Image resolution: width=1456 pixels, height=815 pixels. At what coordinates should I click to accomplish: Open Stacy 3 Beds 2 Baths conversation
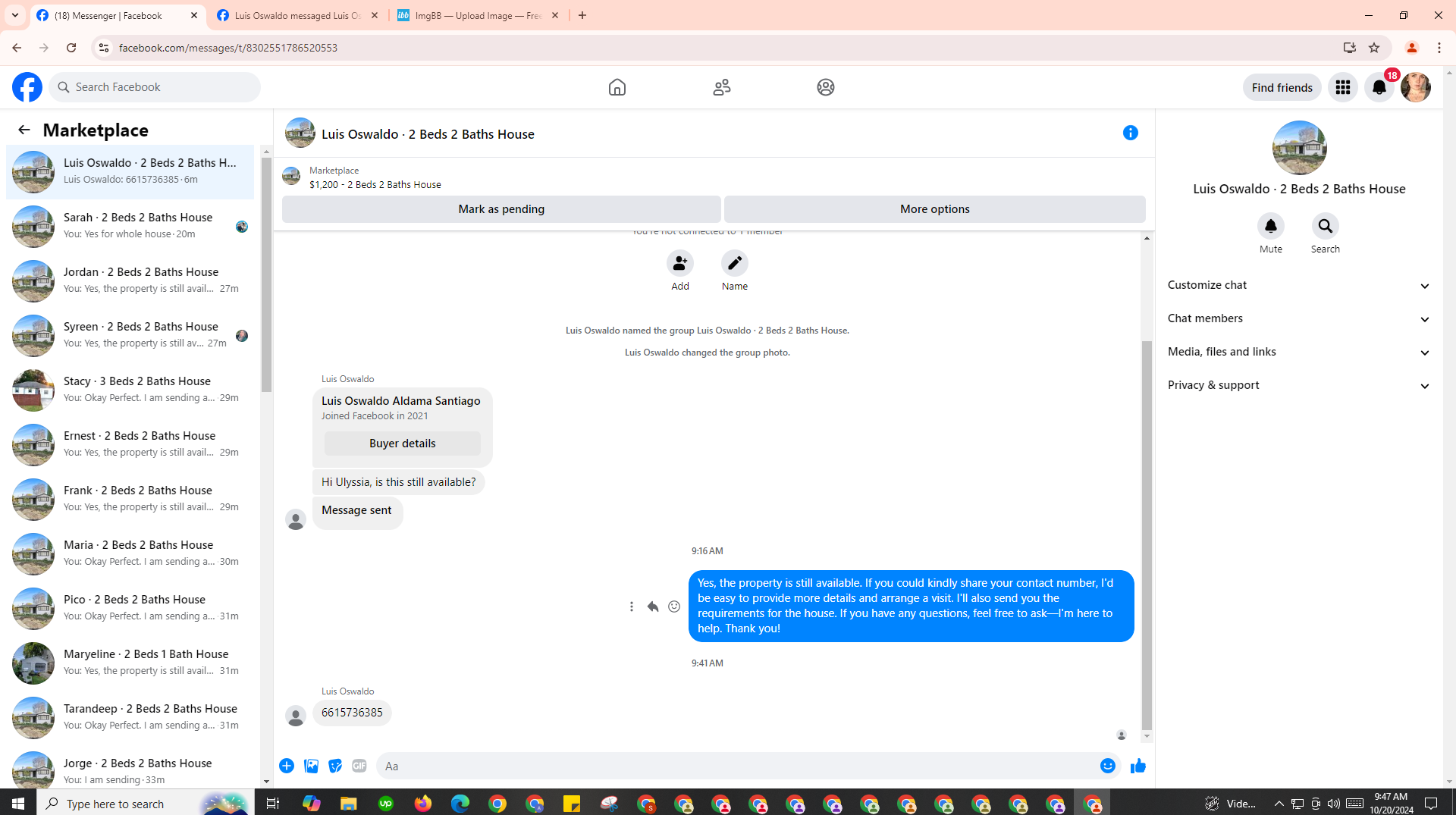click(130, 390)
